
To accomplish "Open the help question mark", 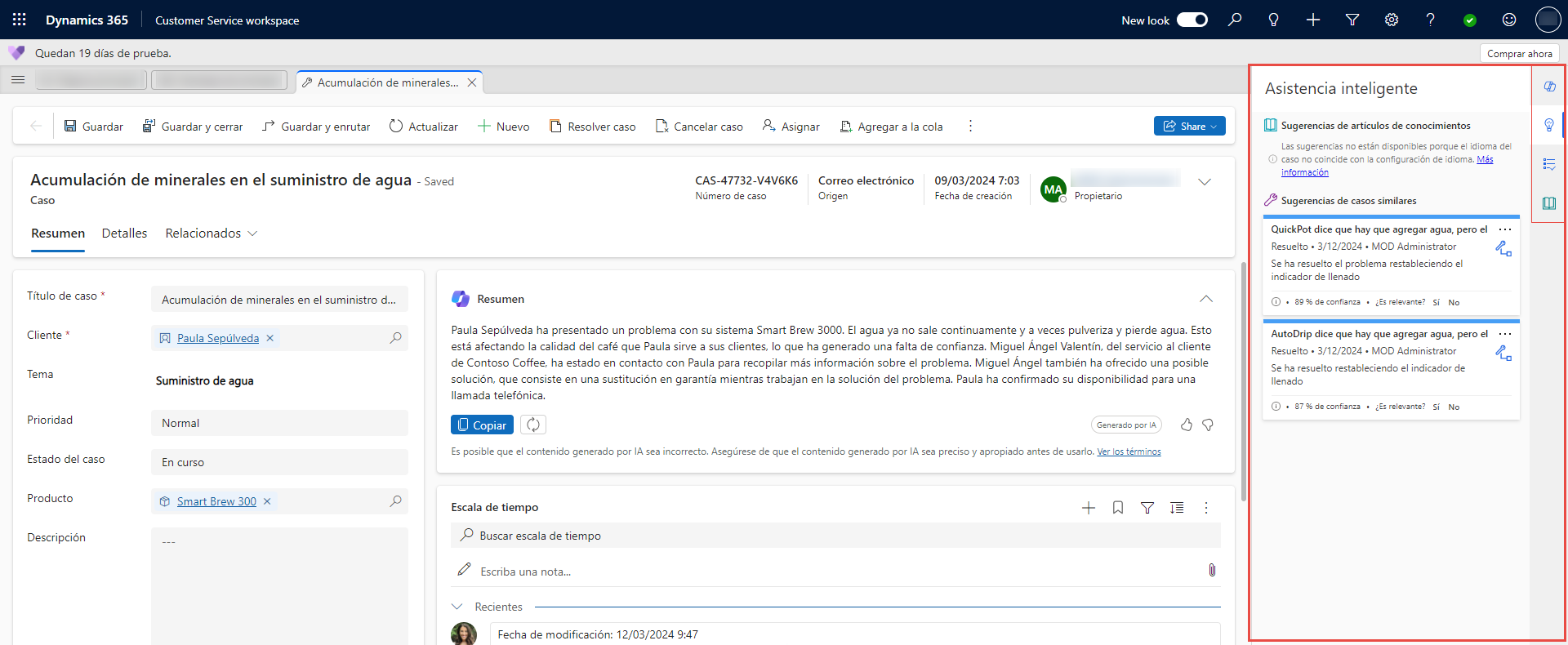I will tap(1430, 20).
